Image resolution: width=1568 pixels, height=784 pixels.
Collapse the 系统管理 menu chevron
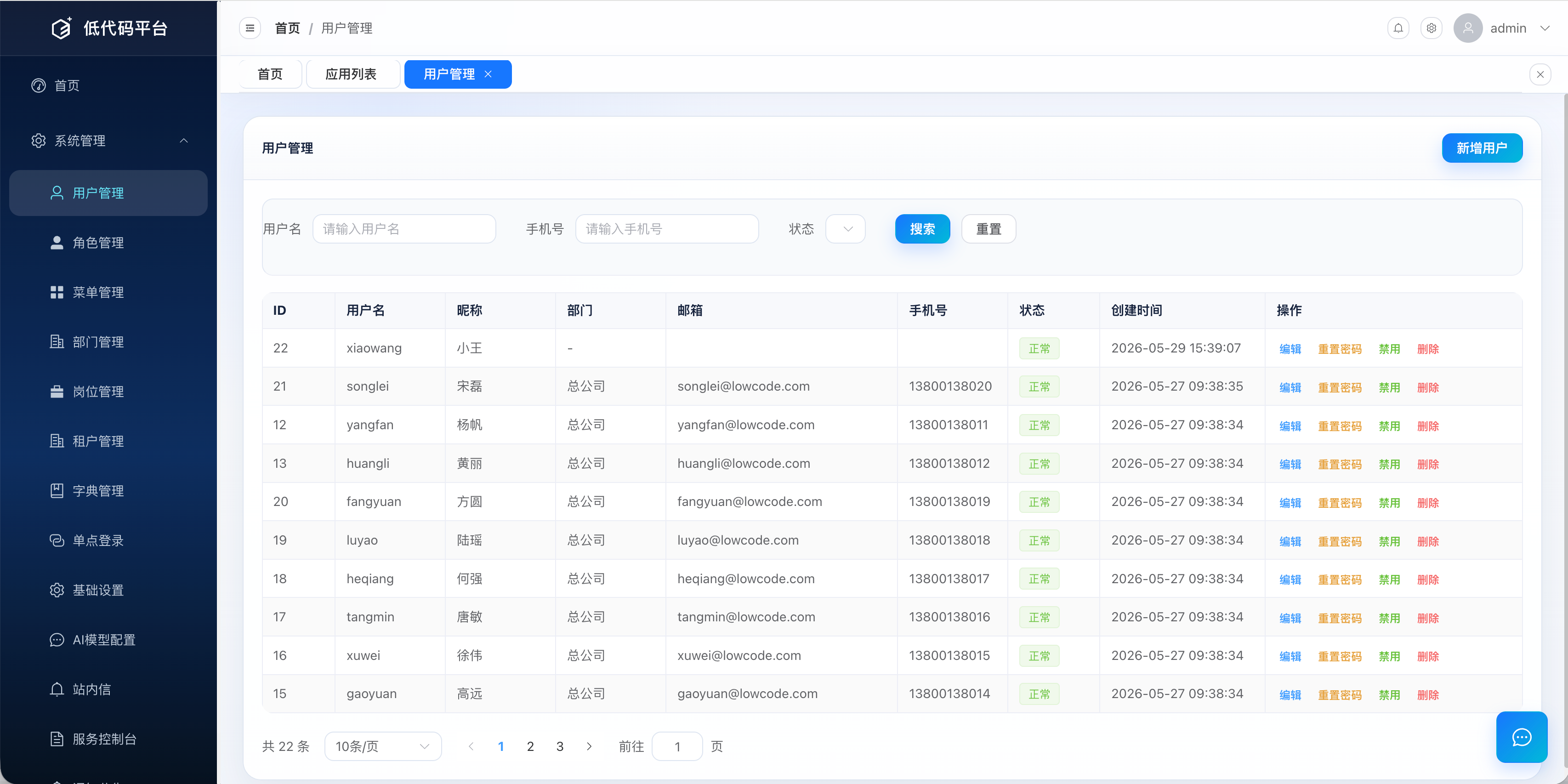184,141
